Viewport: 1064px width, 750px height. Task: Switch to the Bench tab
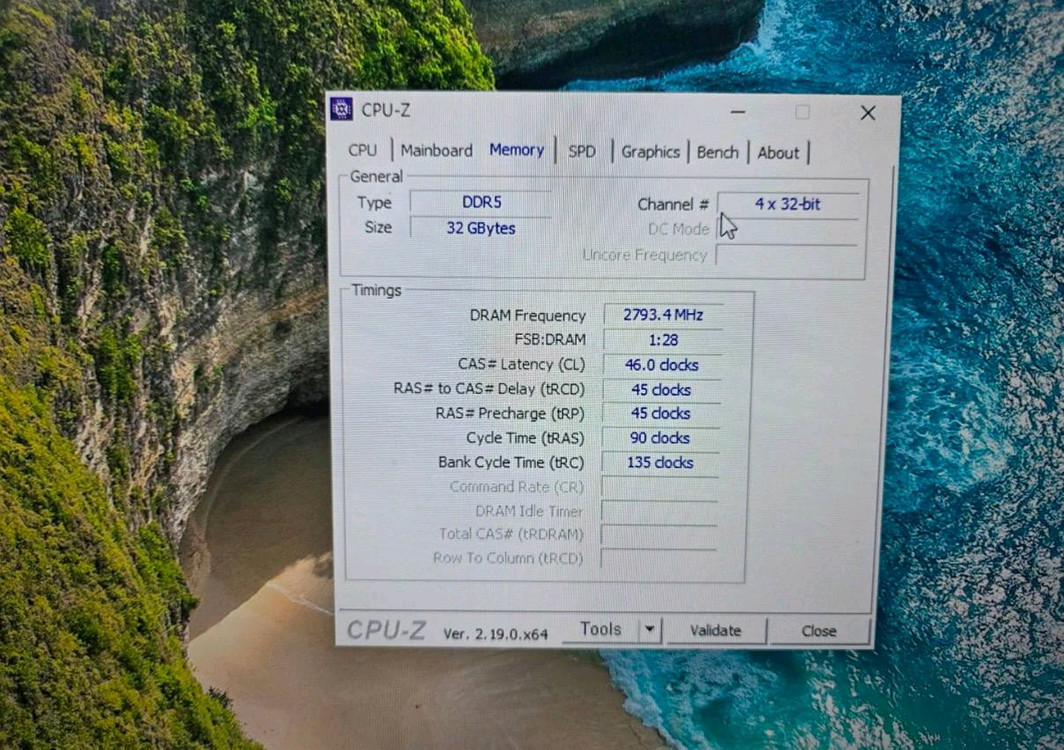pyautogui.click(x=718, y=152)
